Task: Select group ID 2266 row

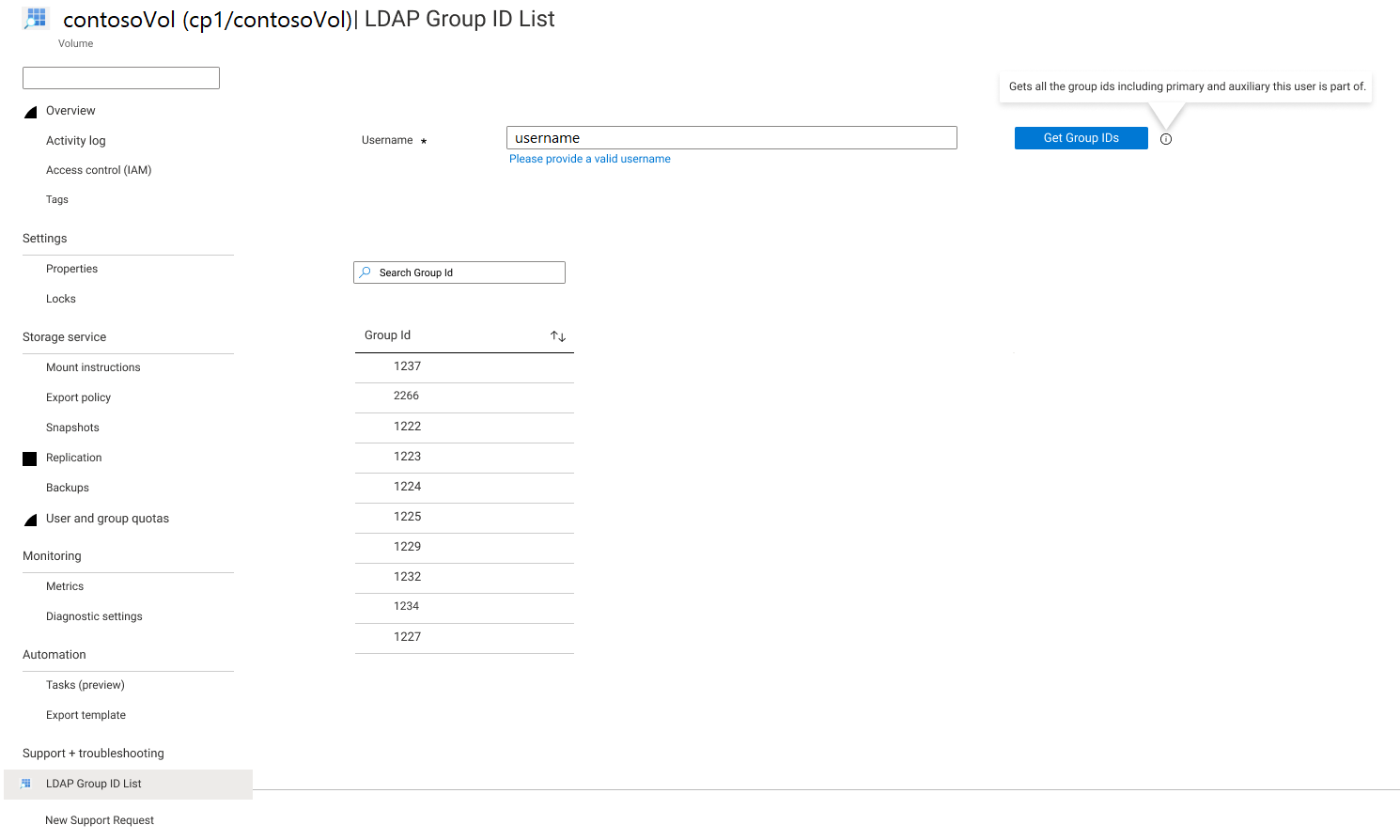Action: [464, 397]
